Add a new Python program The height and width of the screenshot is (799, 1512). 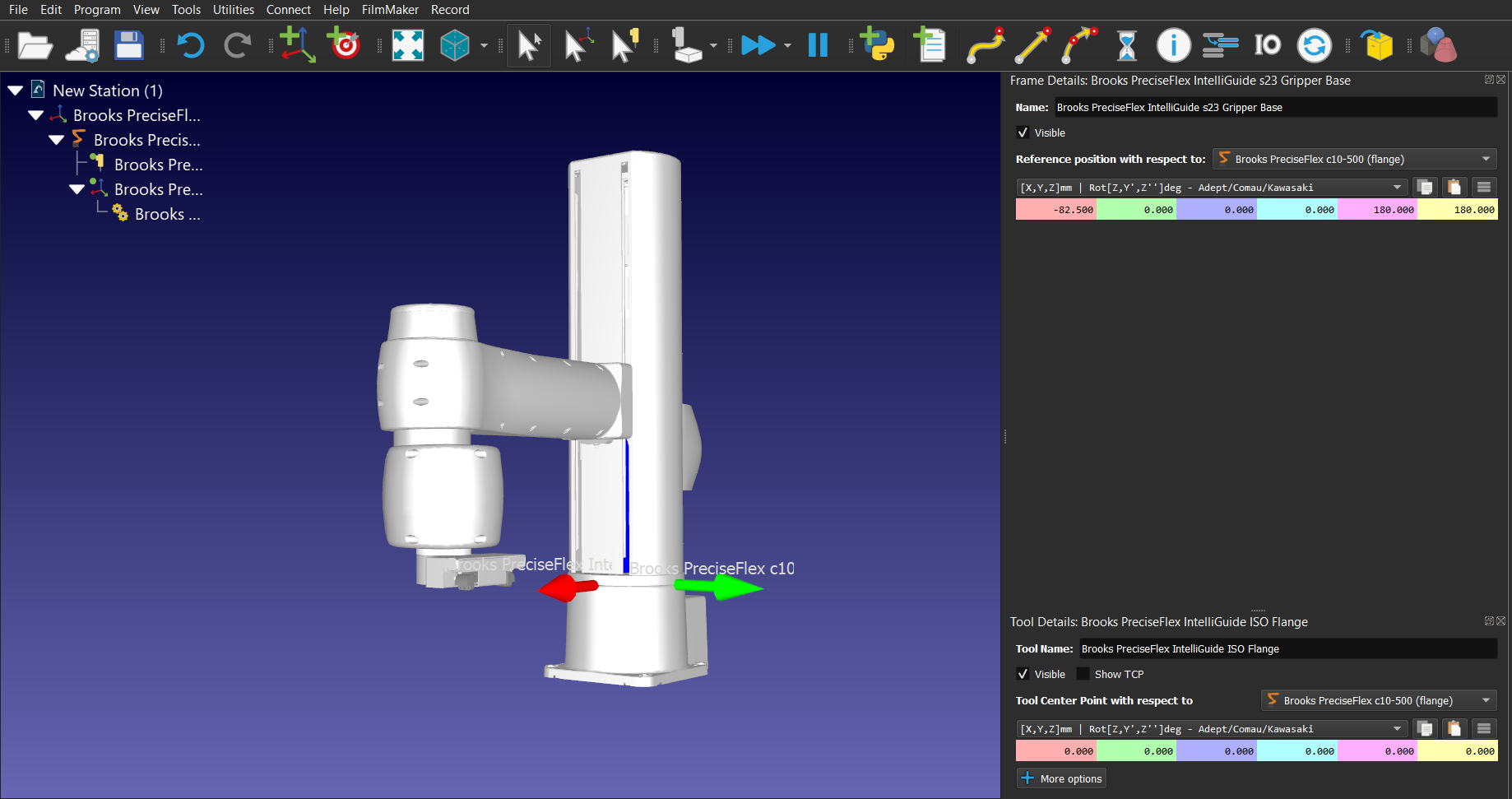point(877,45)
